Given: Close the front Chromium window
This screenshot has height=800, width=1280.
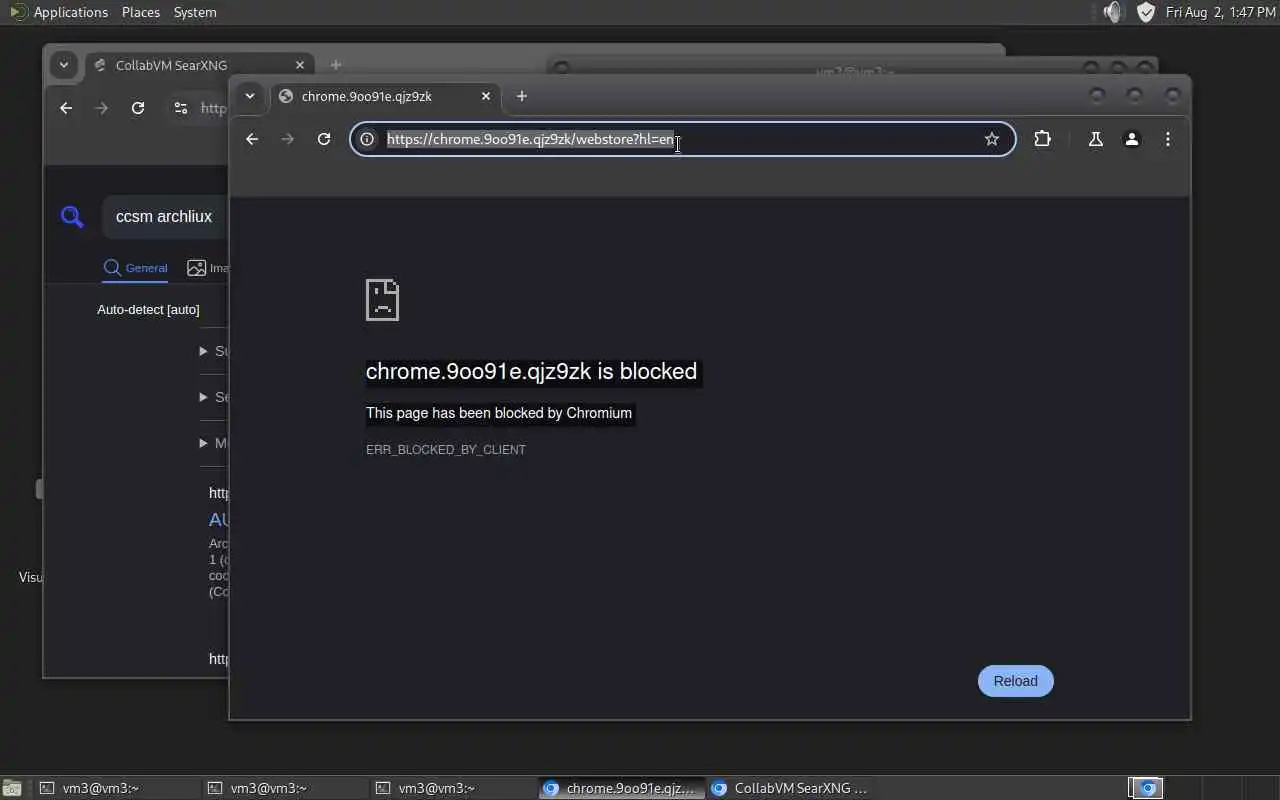Looking at the screenshot, I should [1172, 96].
